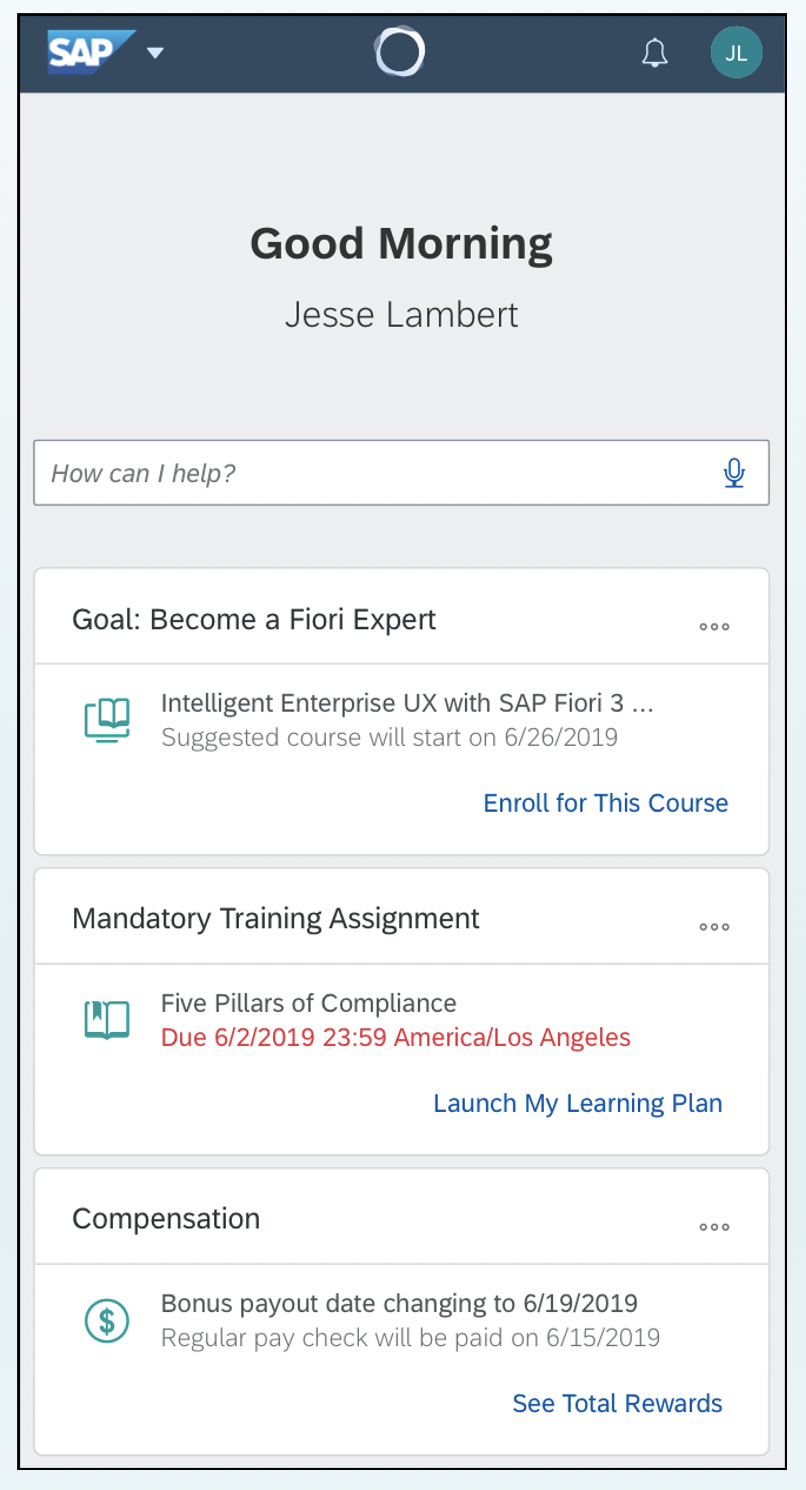The image size is (806, 1490).
Task: Click the How can I help field
Action: 380,473
